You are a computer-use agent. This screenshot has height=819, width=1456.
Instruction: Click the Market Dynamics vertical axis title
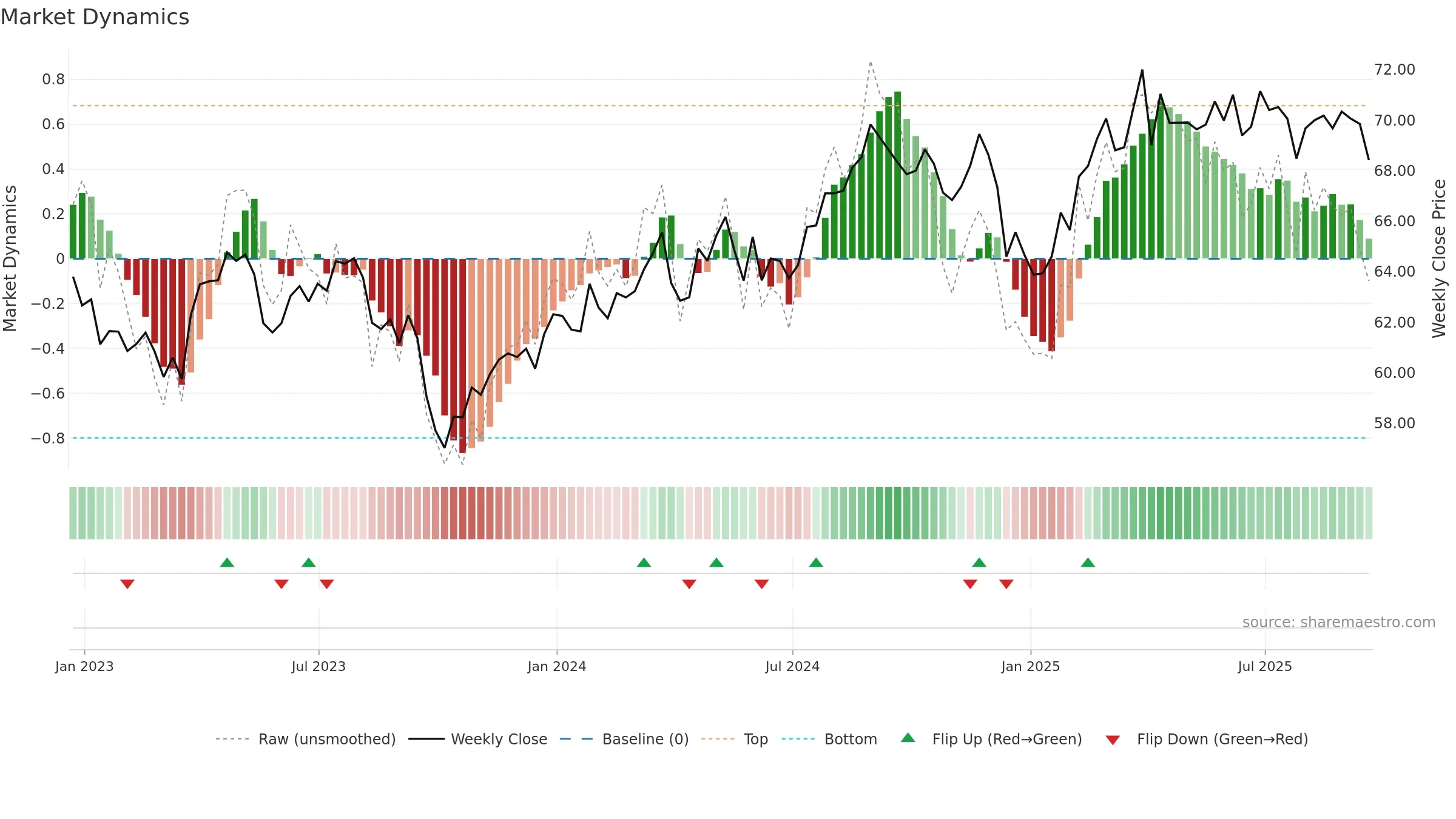click(10, 258)
